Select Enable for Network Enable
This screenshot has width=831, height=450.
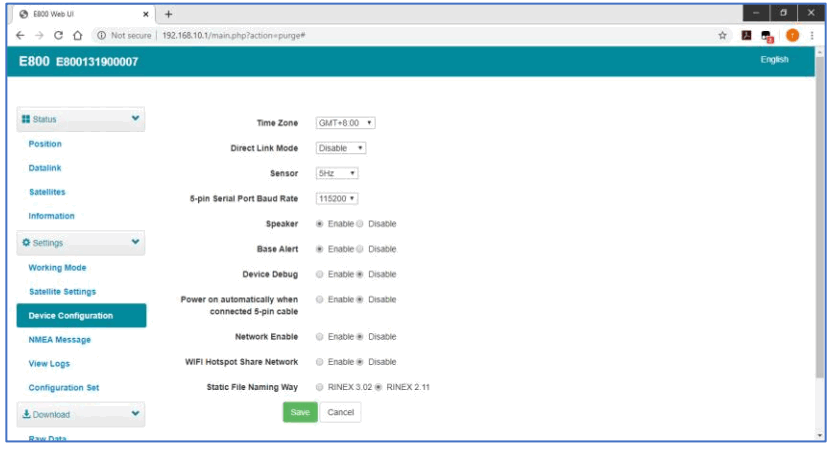[x=320, y=337]
